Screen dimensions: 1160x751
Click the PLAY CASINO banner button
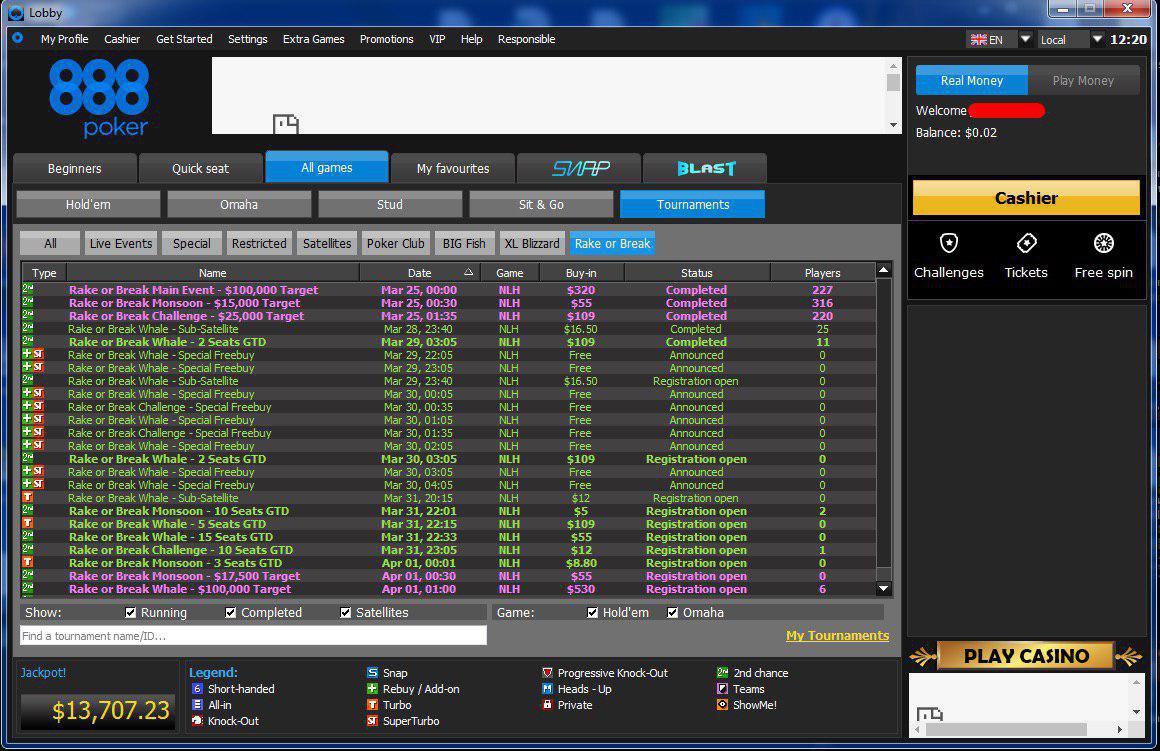[1025, 656]
